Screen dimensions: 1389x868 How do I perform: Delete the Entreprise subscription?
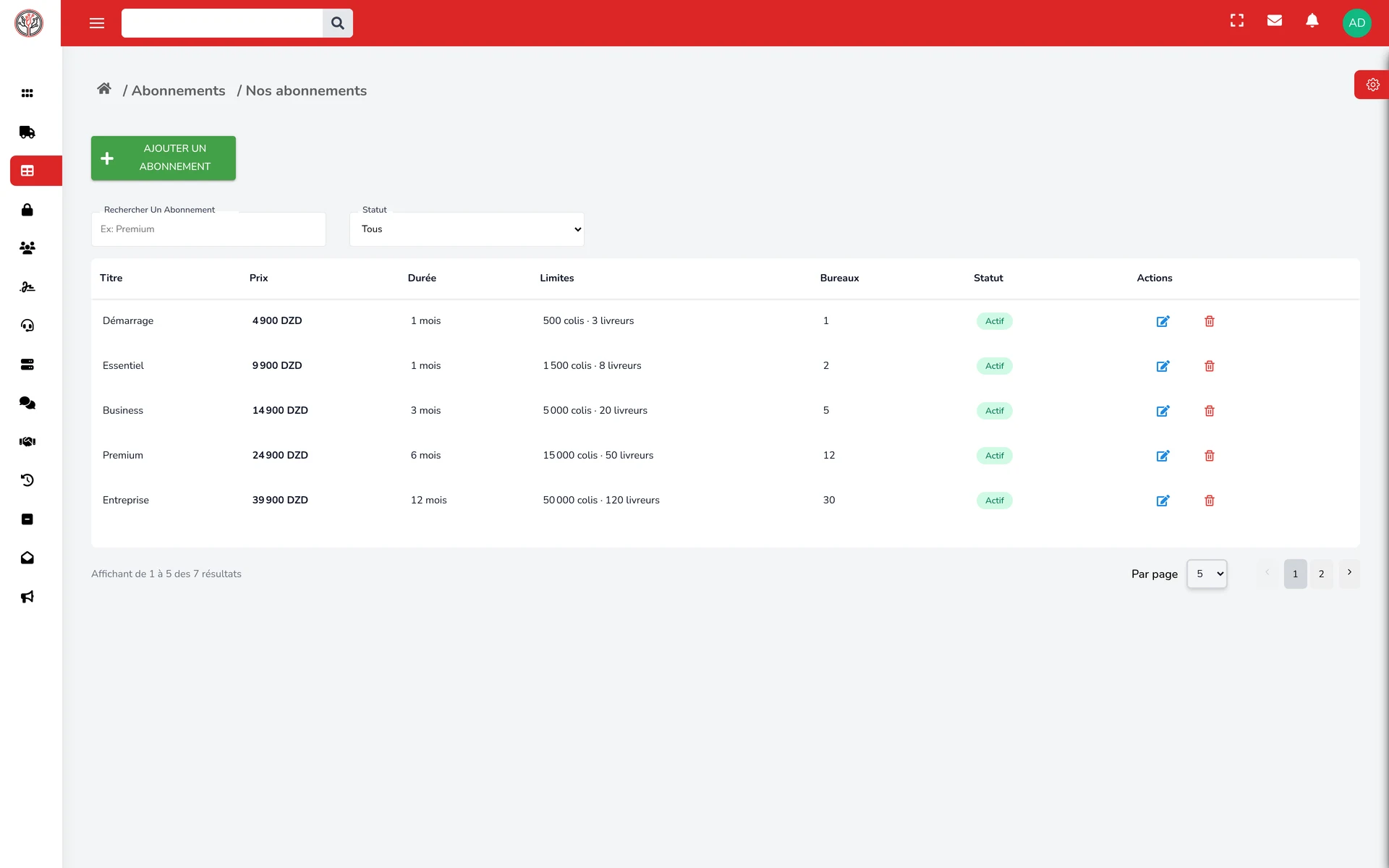point(1210,501)
